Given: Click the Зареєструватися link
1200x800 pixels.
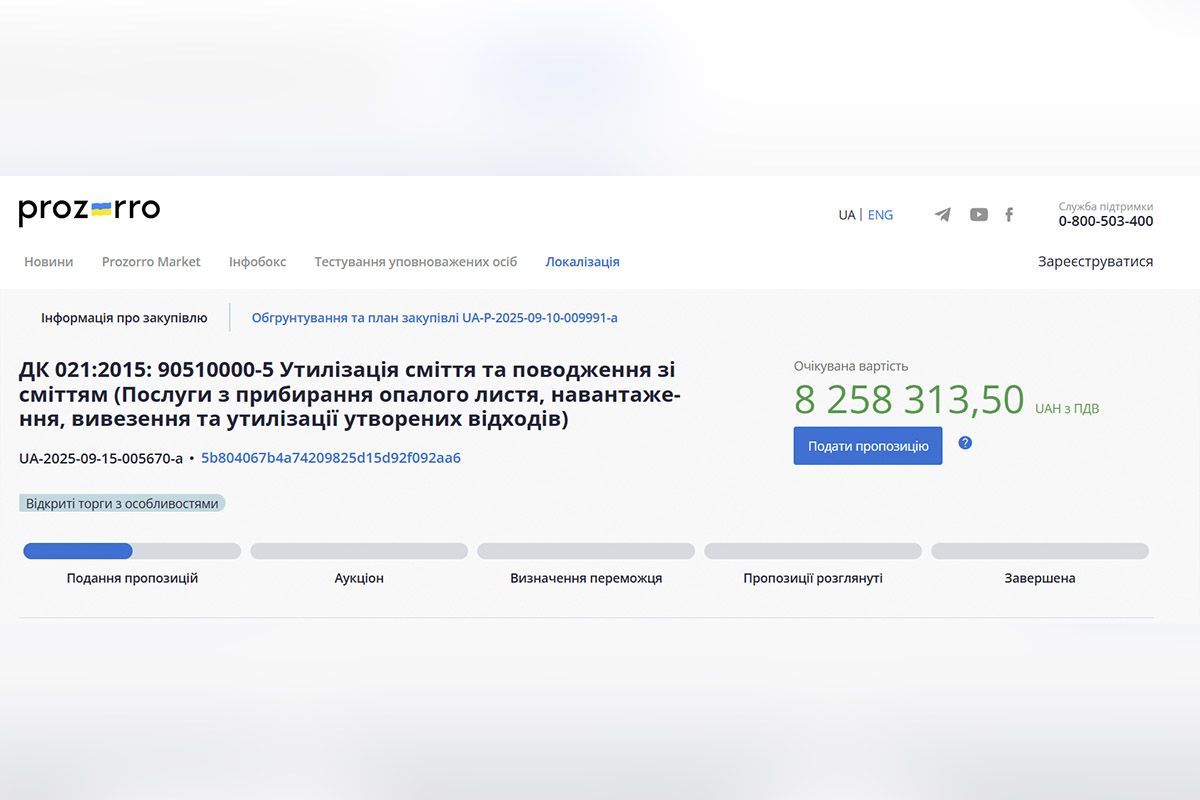Looking at the screenshot, I should pyautogui.click(x=1096, y=261).
